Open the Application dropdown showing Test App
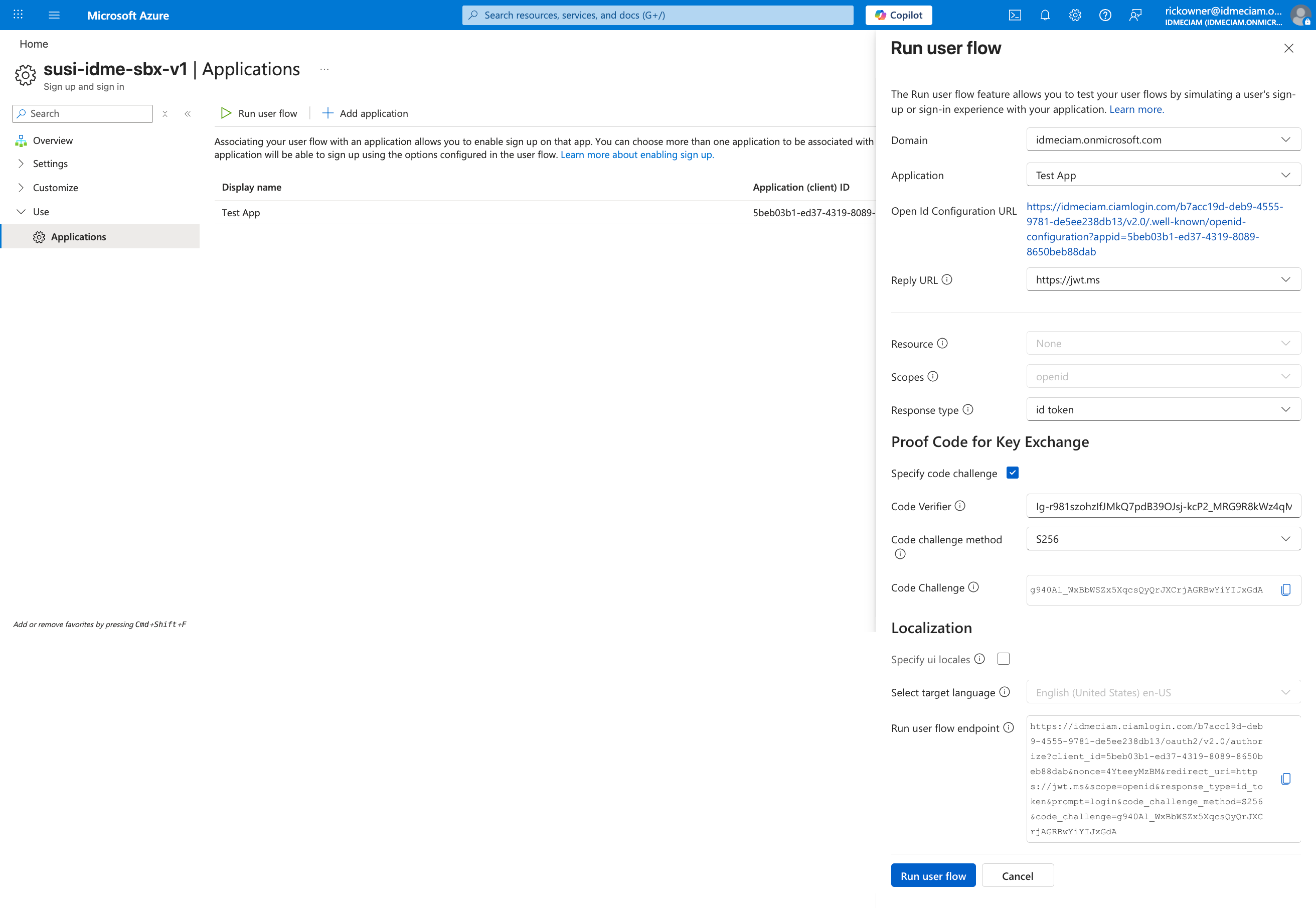1316x908 pixels. (x=1163, y=175)
